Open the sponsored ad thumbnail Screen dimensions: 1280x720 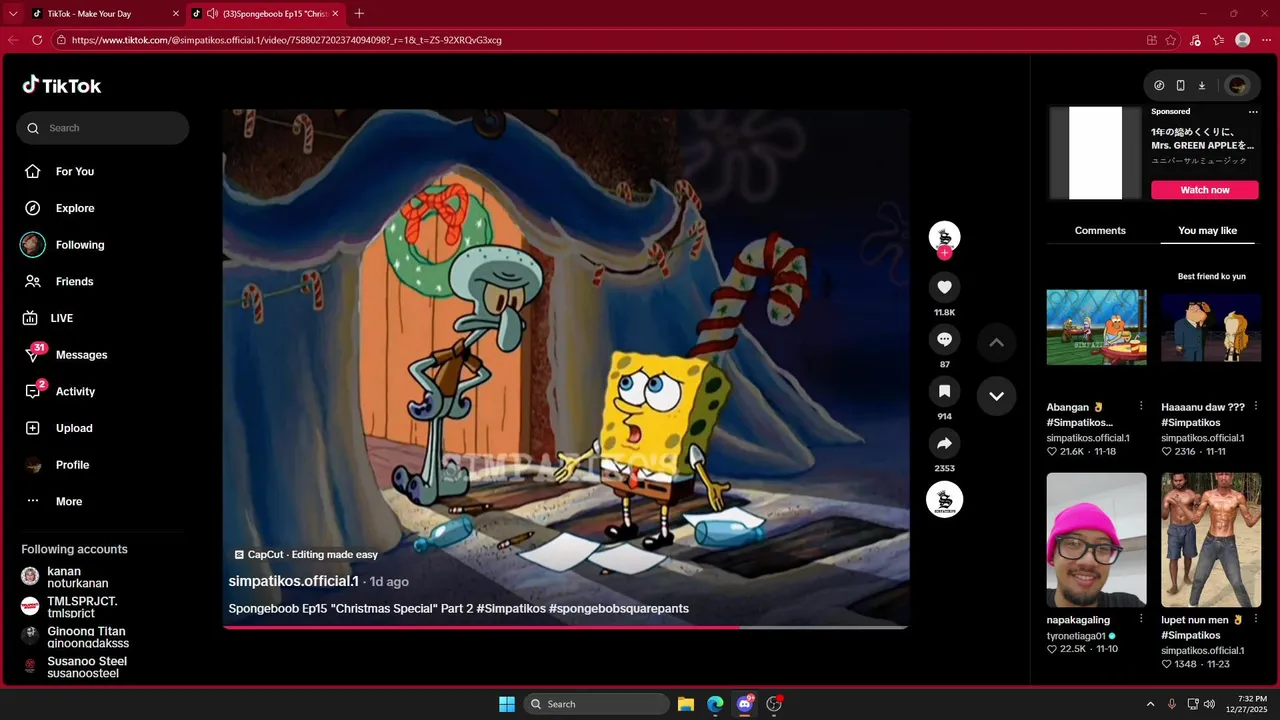(1095, 153)
